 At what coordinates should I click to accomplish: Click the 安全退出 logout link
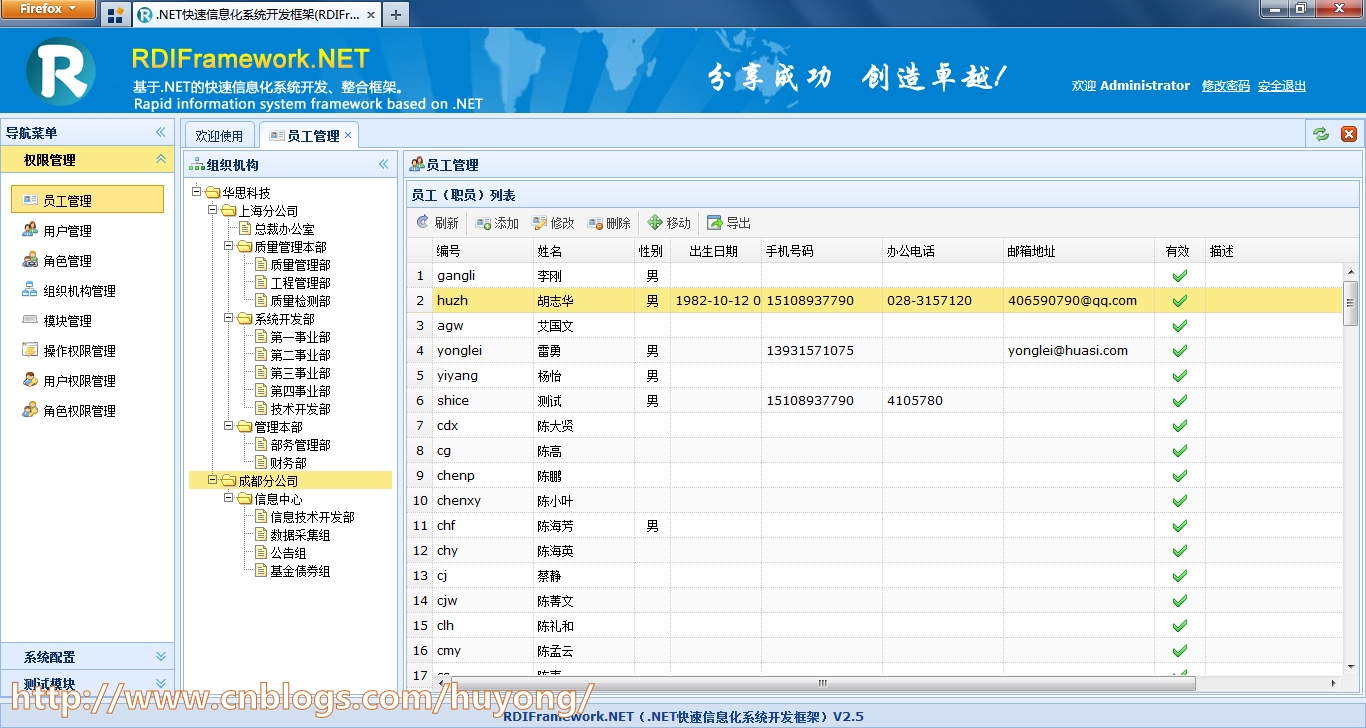(x=1281, y=86)
